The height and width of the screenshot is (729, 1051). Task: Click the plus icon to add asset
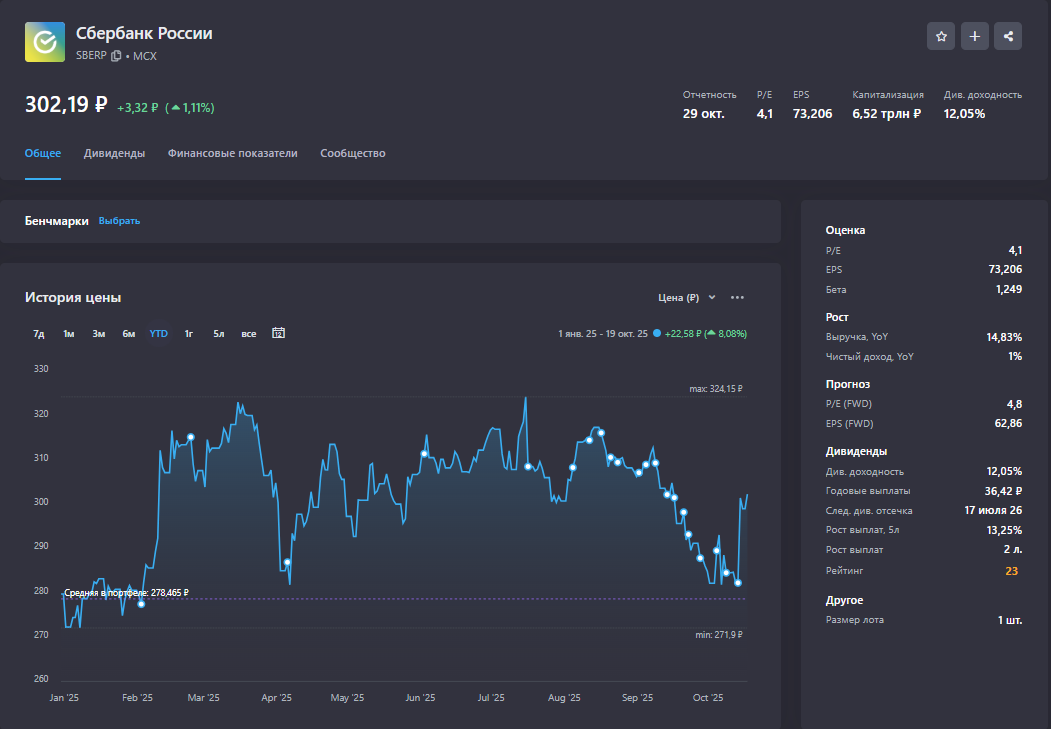click(x=975, y=36)
